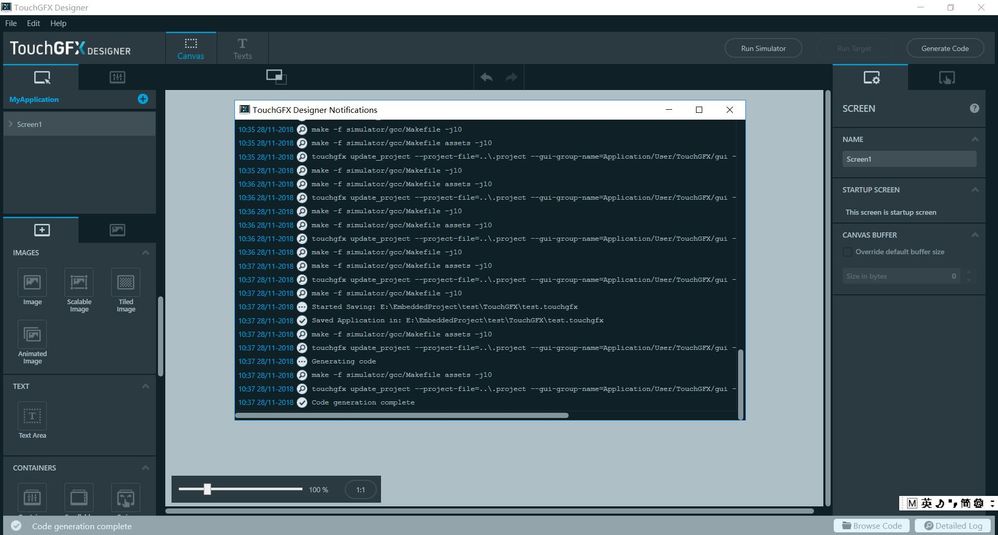This screenshot has height=535, width=998.
Task: Add a new screen with plus icon
Action: (x=143, y=99)
